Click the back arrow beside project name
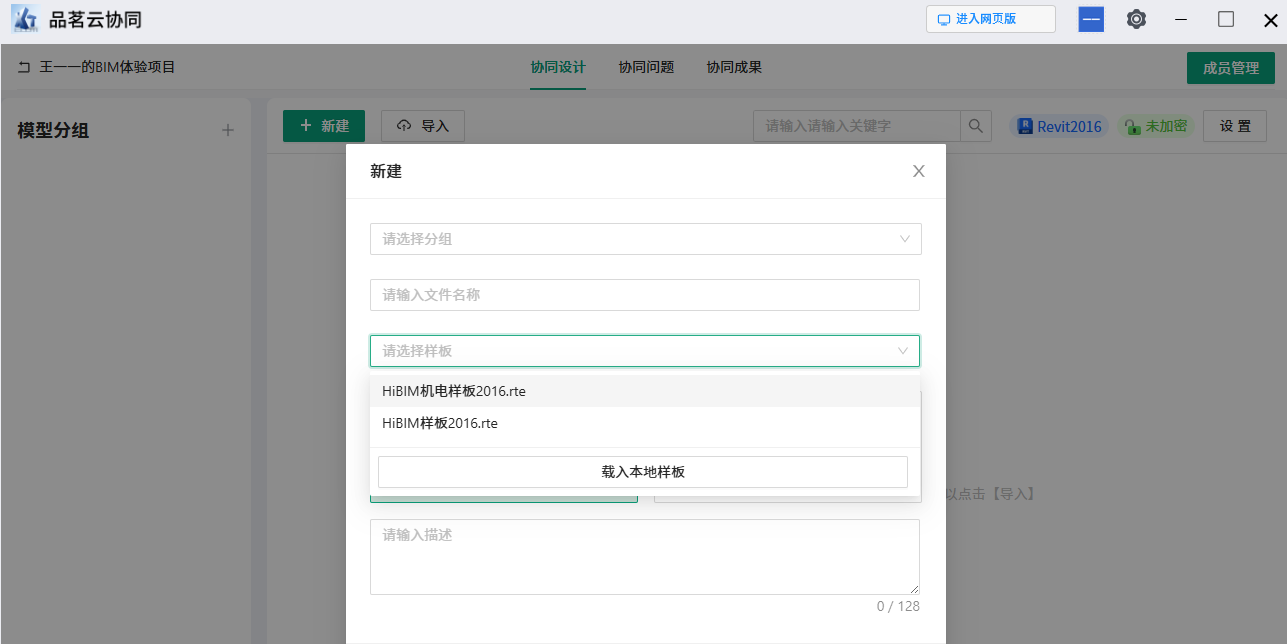 tap(24, 68)
